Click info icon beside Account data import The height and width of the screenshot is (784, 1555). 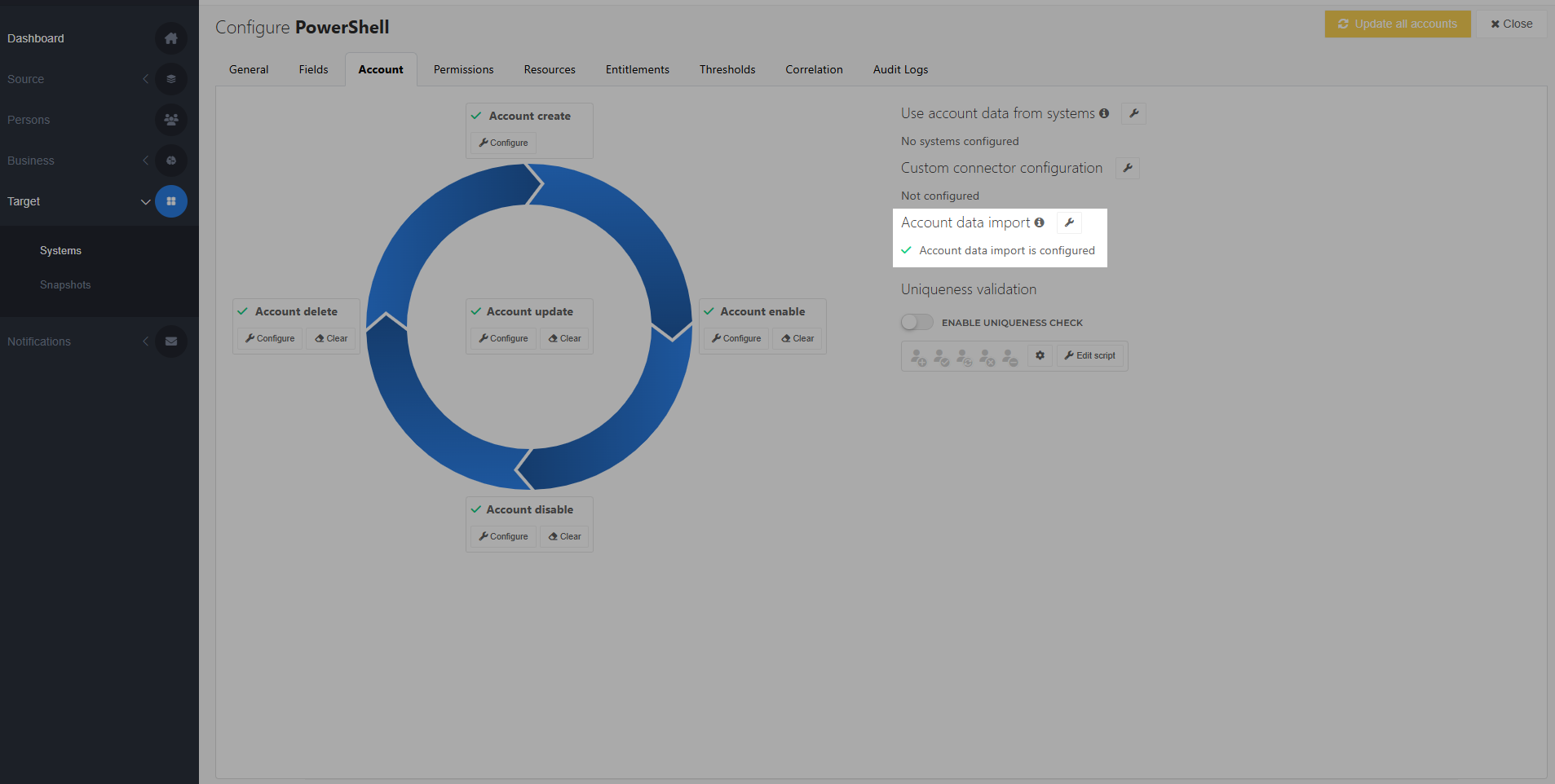coord(1039,222)
